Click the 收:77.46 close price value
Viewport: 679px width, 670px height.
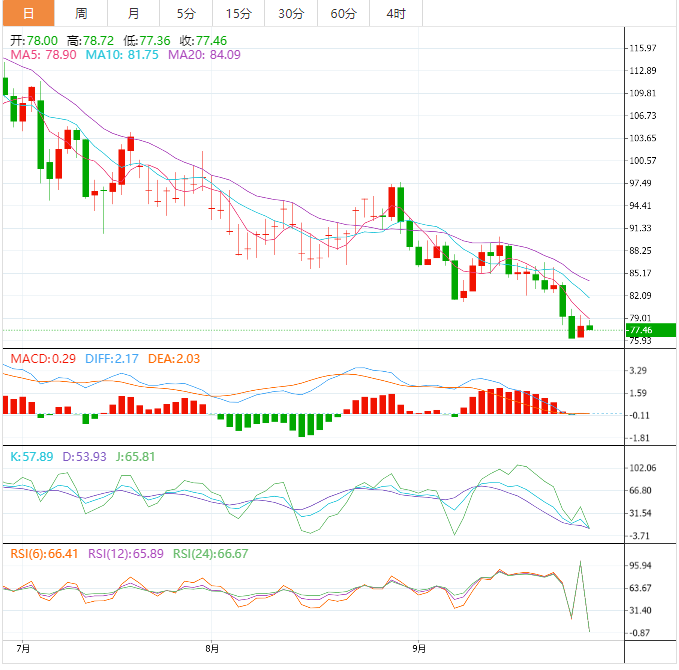point(203,41)
